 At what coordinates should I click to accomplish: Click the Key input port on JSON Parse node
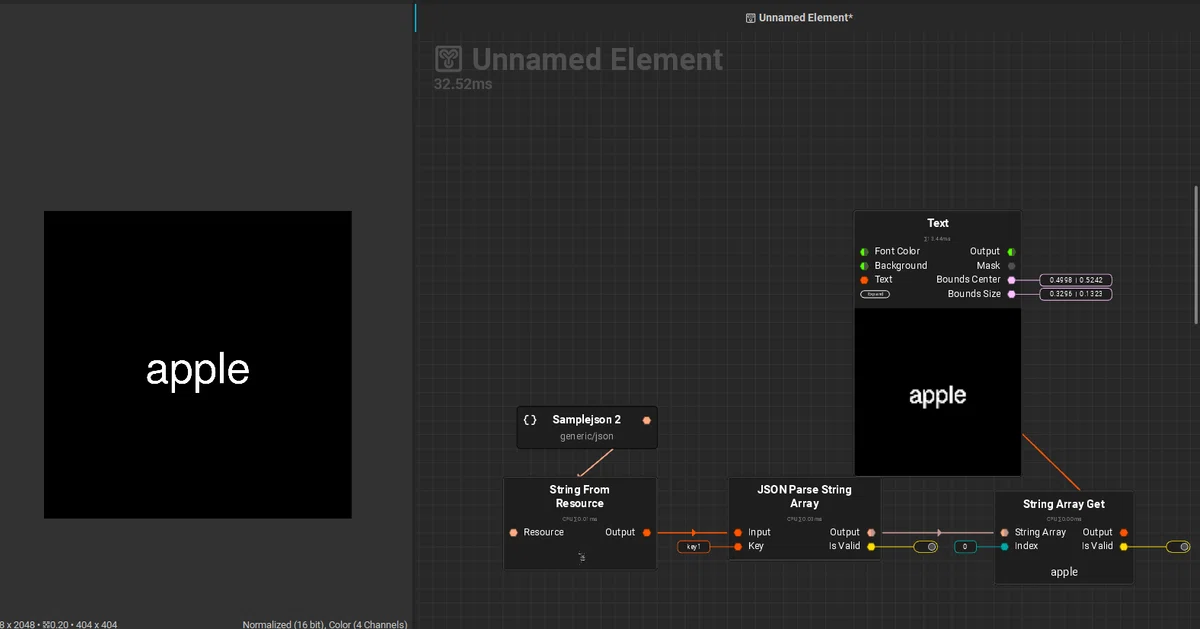(738, 547)
